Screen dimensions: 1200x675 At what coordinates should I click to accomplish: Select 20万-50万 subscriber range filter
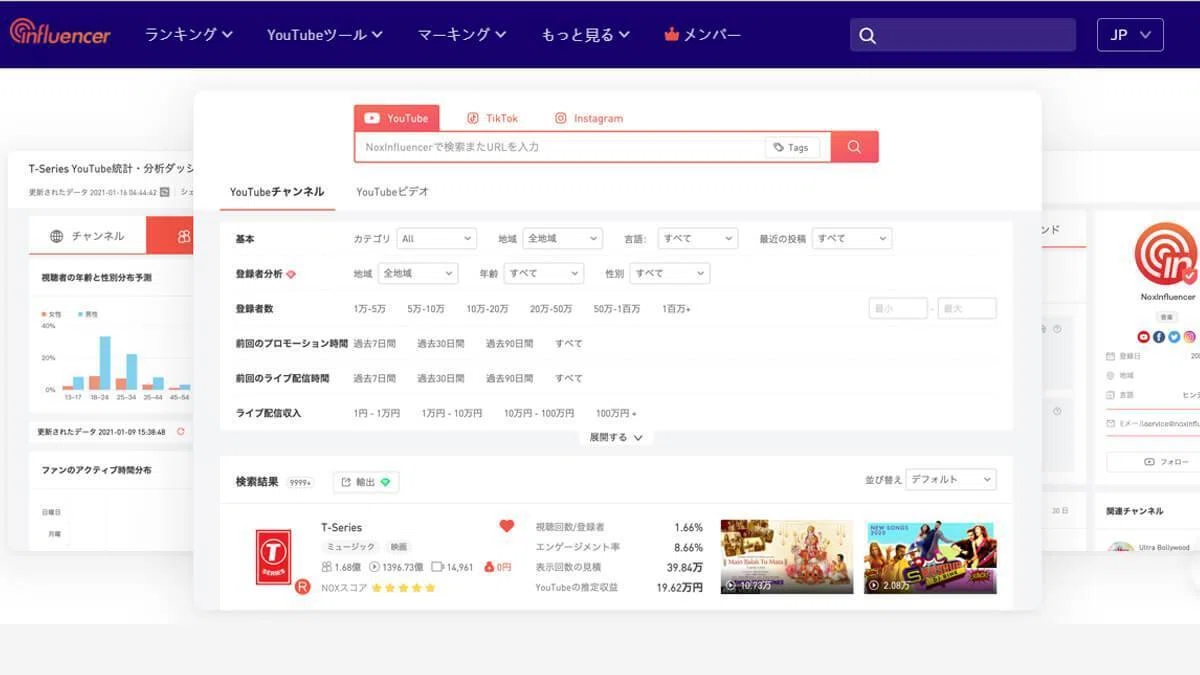pos(551,309)
